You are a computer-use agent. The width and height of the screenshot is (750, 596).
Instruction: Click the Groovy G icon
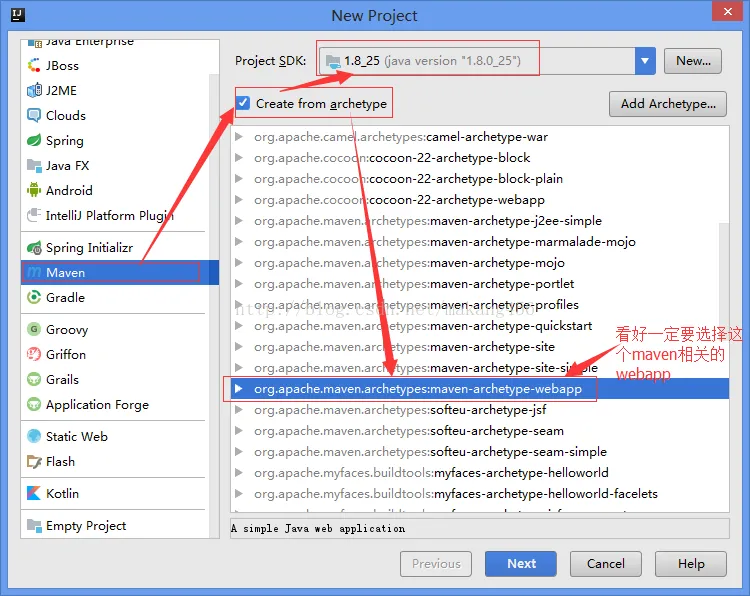tap(34, 329)
